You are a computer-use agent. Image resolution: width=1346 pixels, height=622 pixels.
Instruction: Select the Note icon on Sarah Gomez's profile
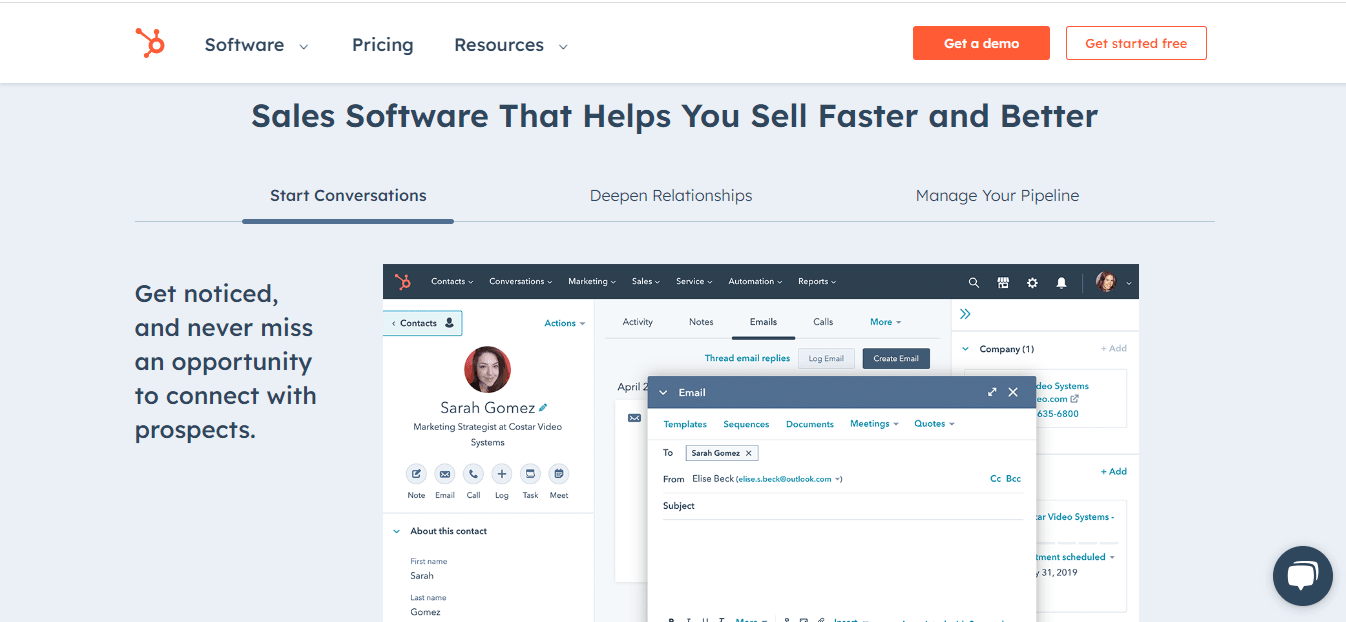(x=416, y=473)
